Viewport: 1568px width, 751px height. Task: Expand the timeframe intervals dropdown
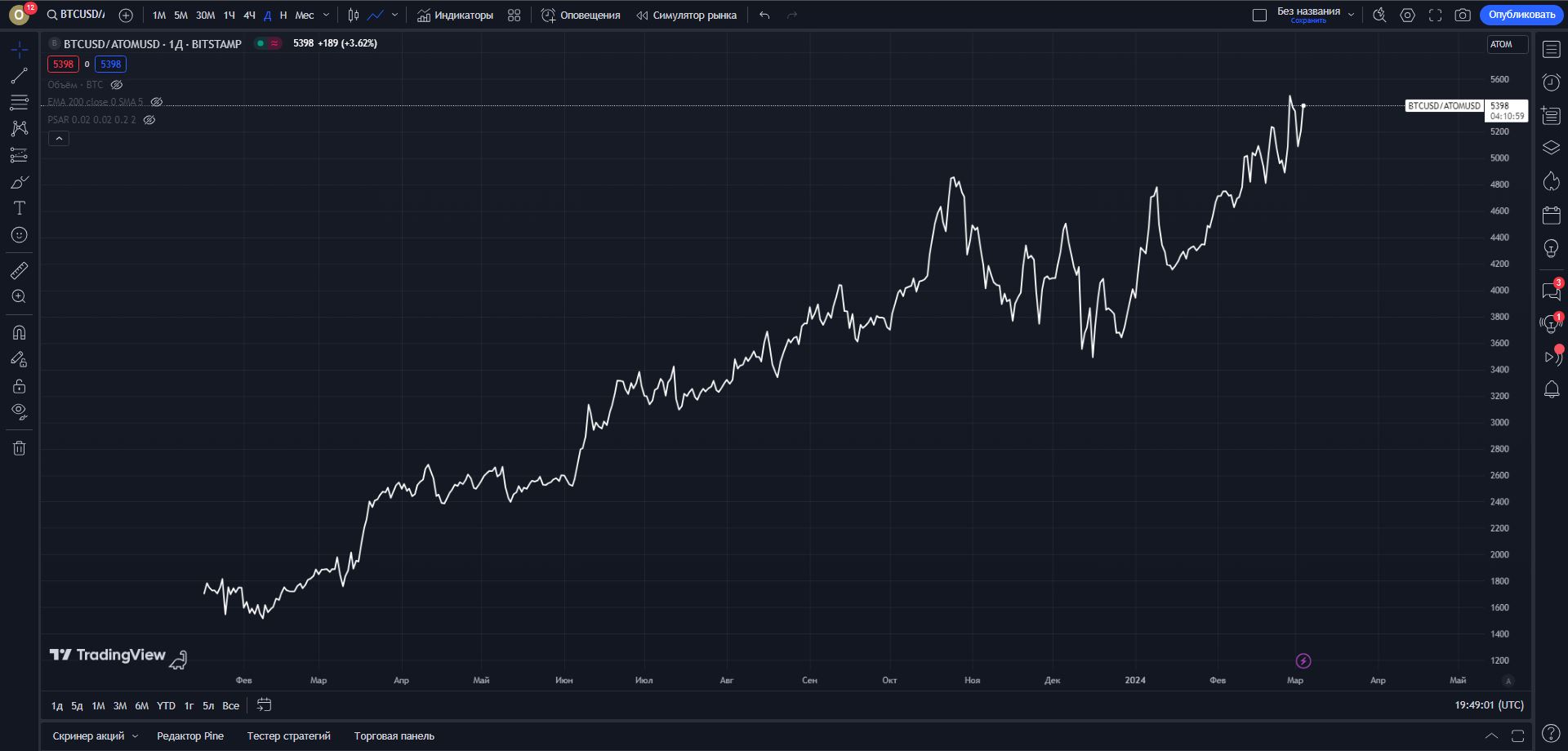(x=326, y=15)
